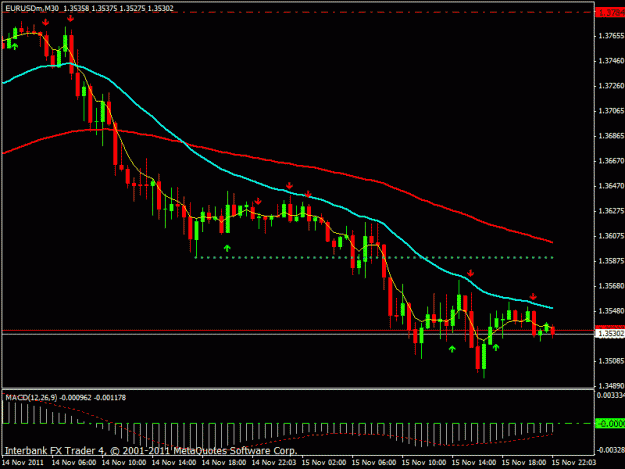Click the 1.34890 price axis label
Screen dimensions: 625x469
click(611, 386)
